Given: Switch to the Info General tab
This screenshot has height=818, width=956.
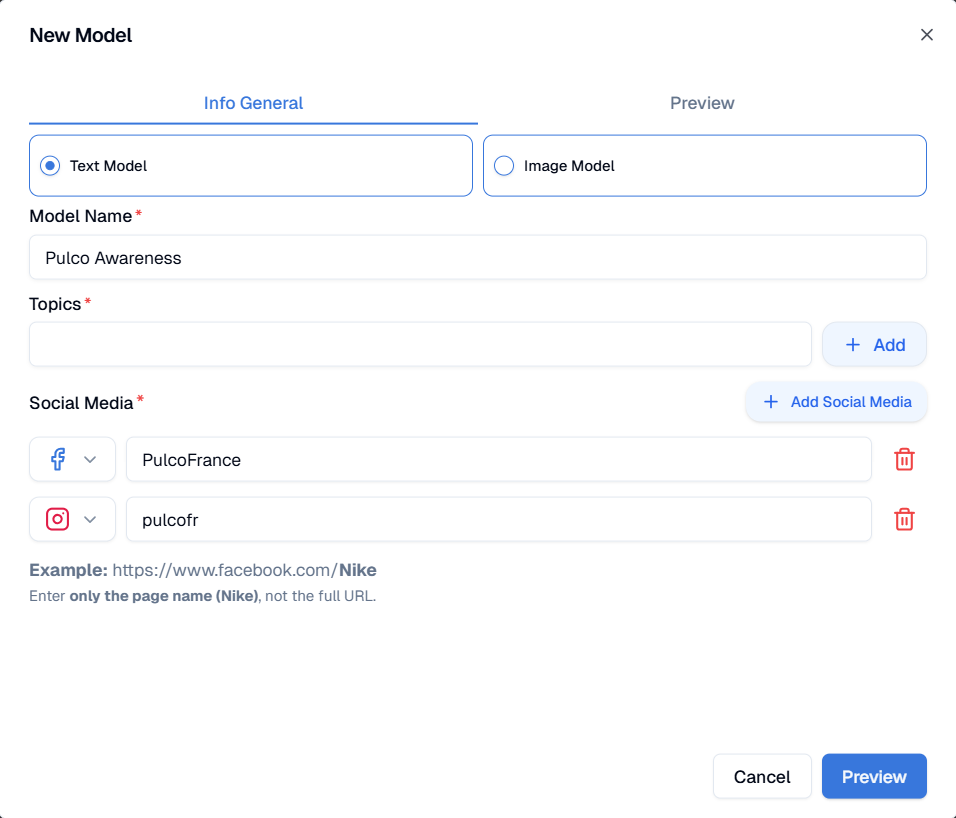Looking at the screenshot, I should coord(253,103).
